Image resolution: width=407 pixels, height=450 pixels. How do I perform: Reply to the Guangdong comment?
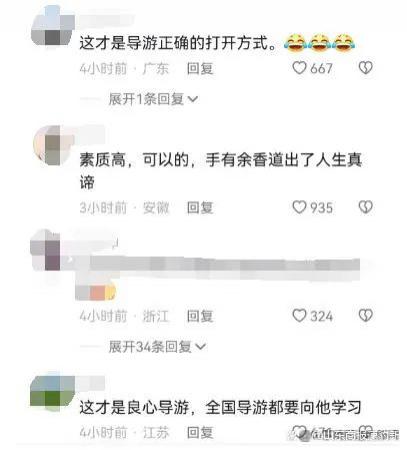(x=200, y=69)
